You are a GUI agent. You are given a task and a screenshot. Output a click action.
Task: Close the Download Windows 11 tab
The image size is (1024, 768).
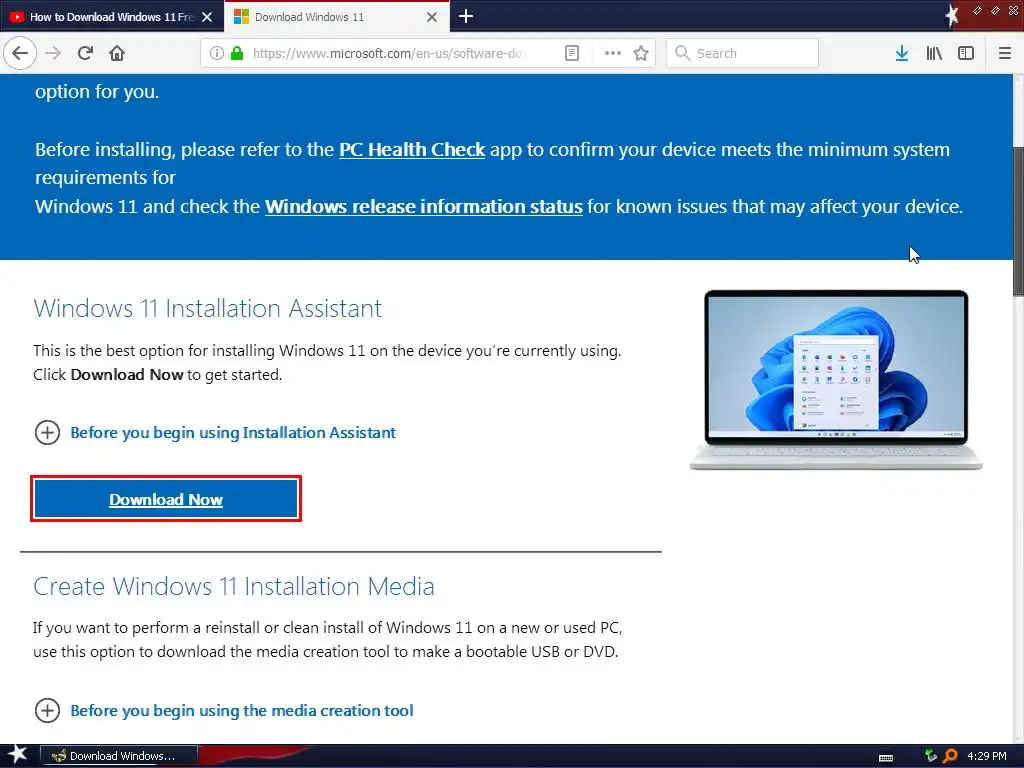(432, 17)
